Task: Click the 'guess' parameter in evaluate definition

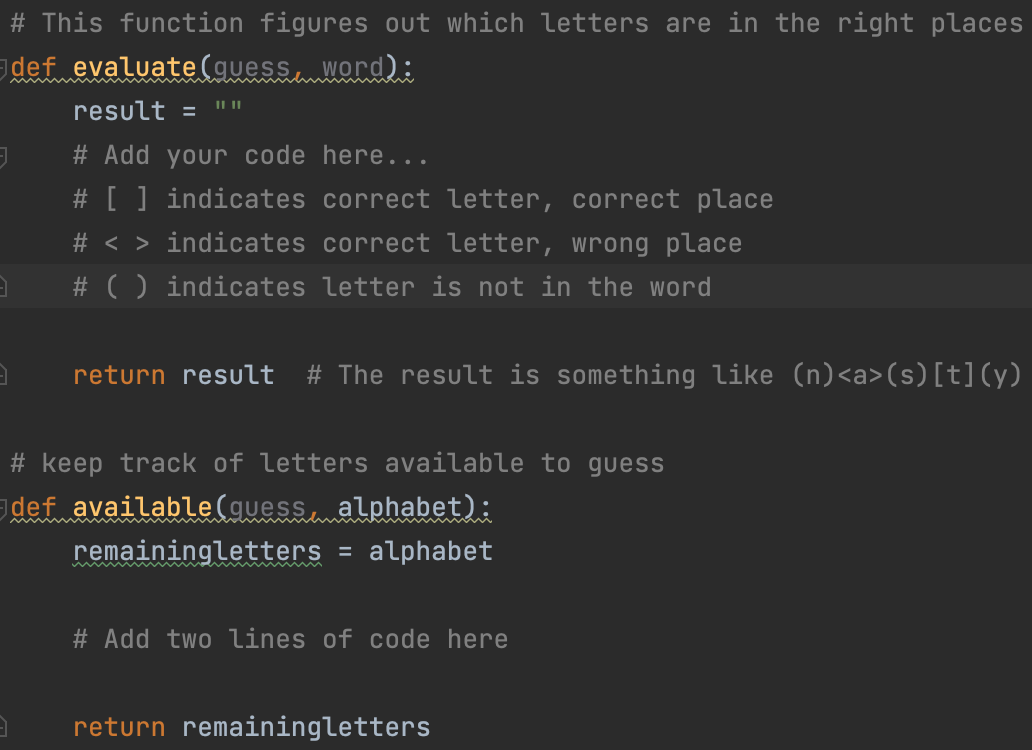Action: (x=252, y=68)
